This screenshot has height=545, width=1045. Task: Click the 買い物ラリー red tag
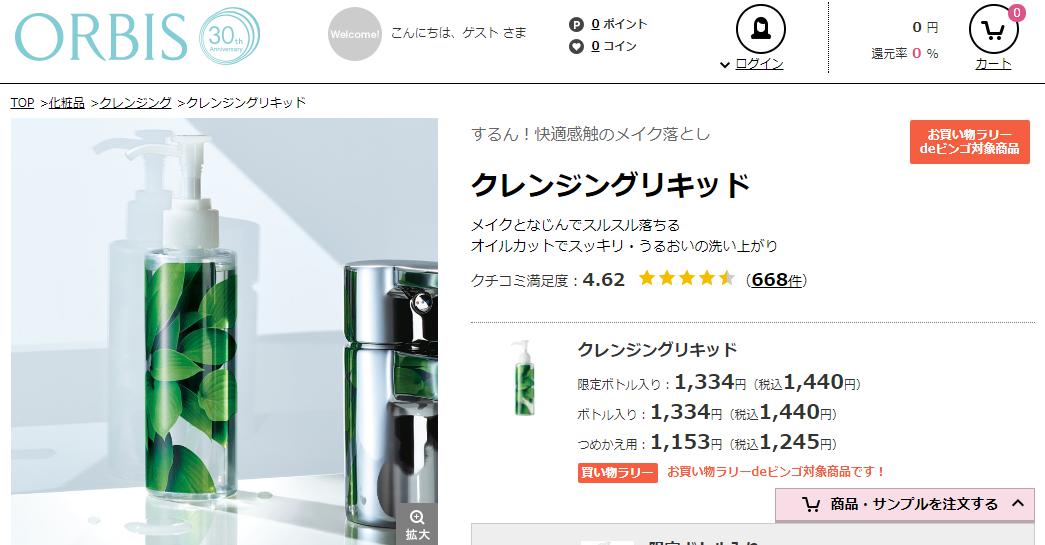(x=617, y=472)
